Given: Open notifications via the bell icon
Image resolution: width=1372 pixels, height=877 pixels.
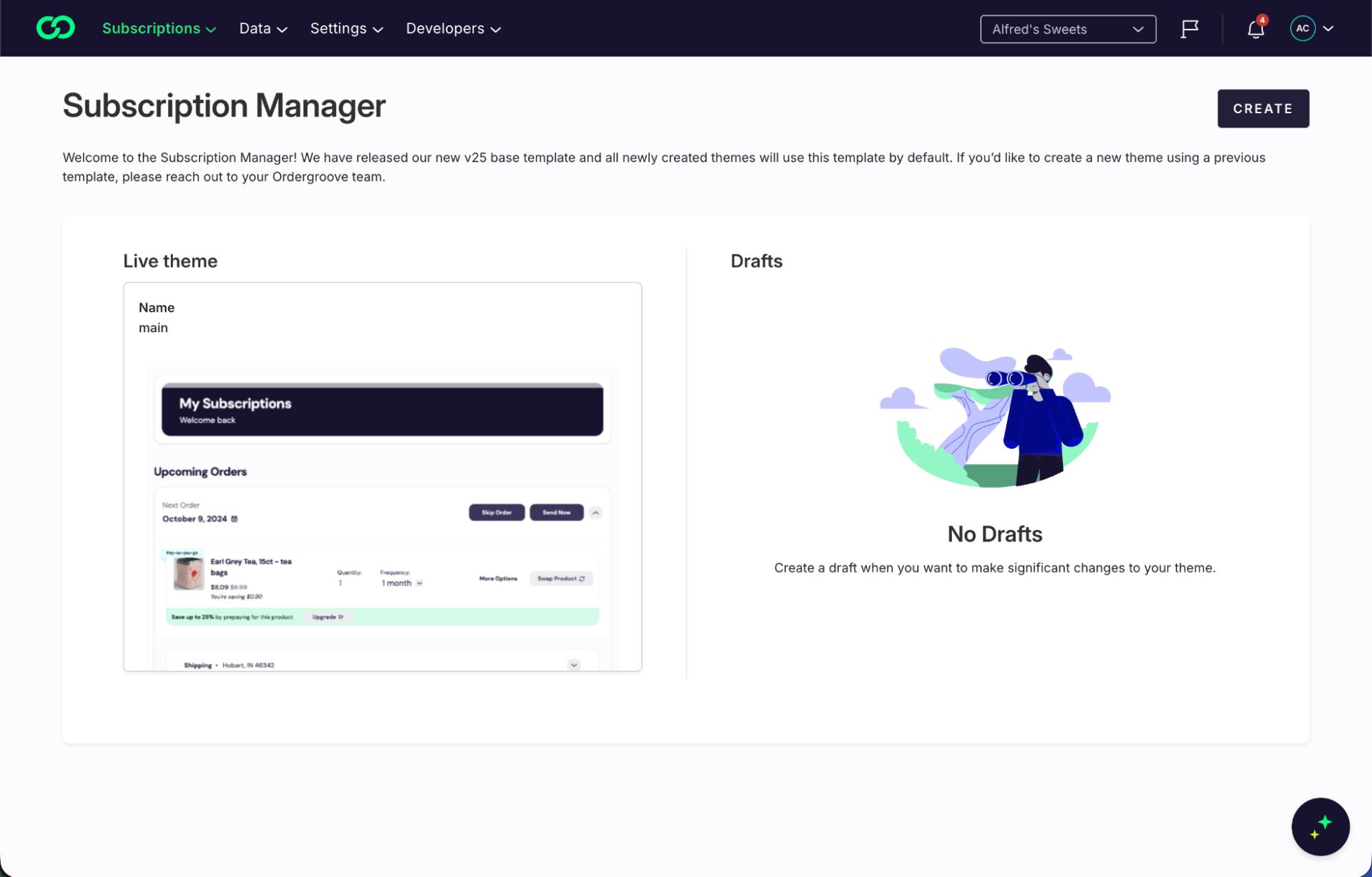Looking at the screenshot, I should (x=1254, y=29).
